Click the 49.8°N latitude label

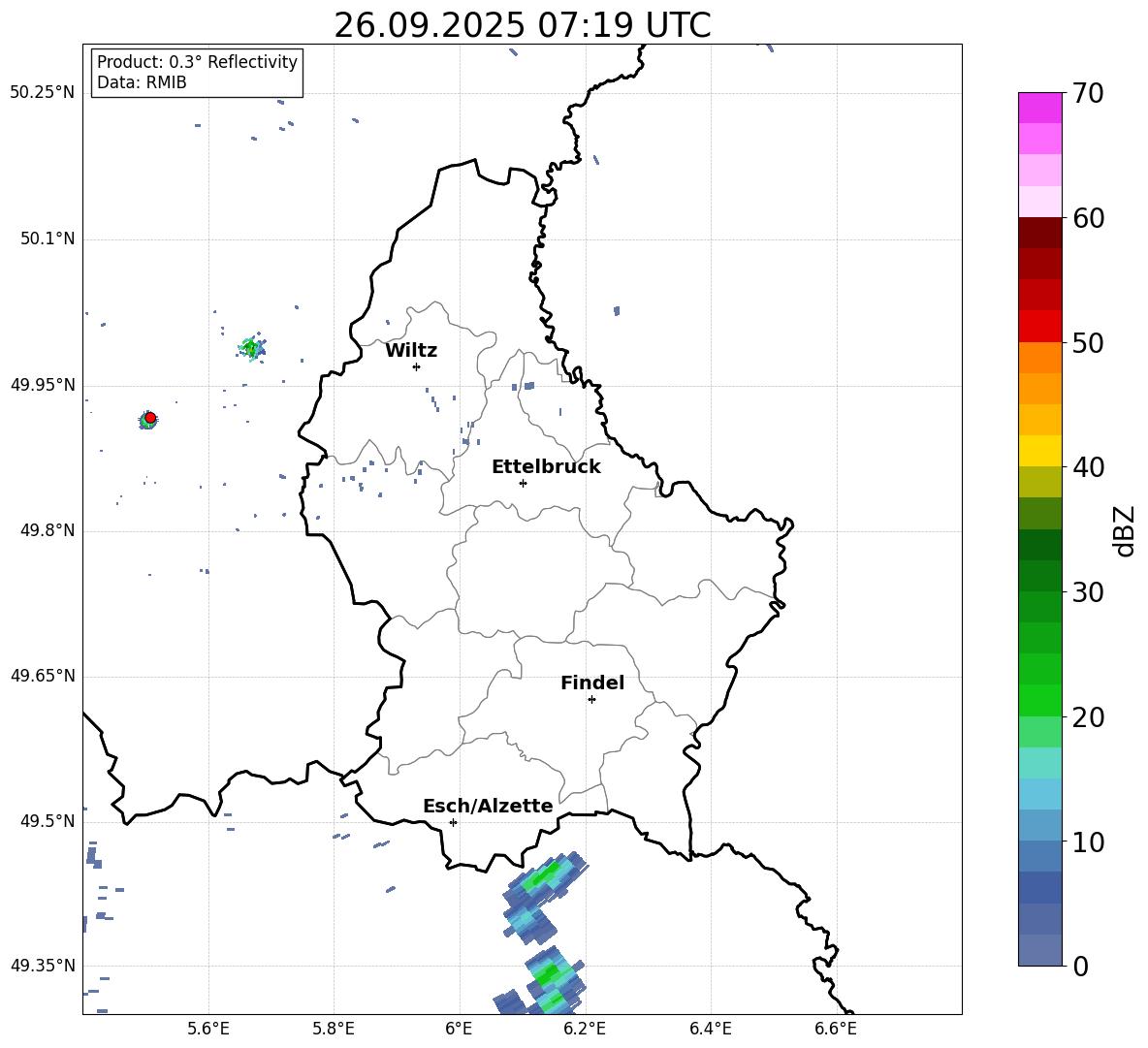(48, 530)
